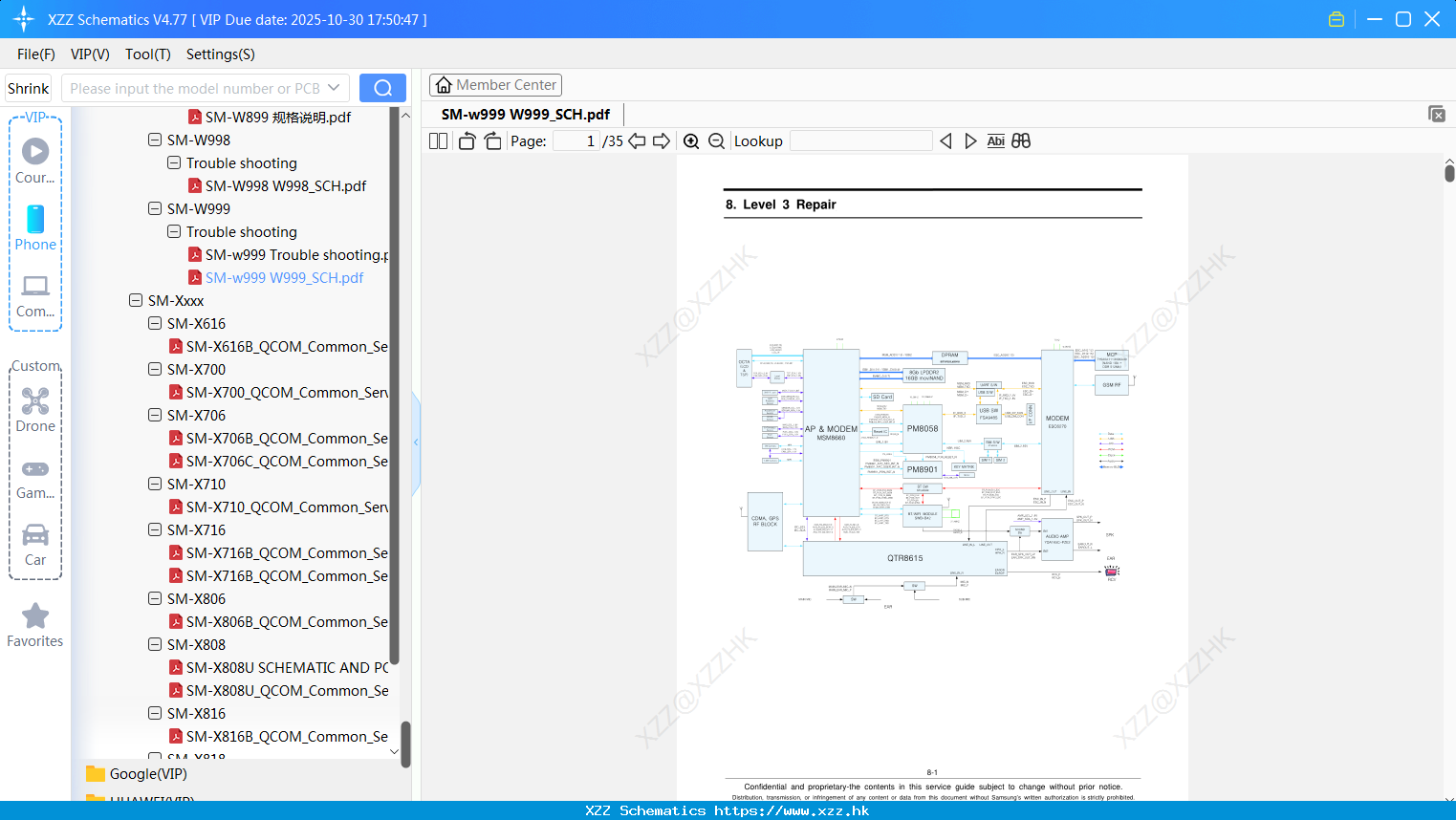Open the Tool(T) menu
The height and width of the screenshot is (820, 1456).
coord(148,54)
